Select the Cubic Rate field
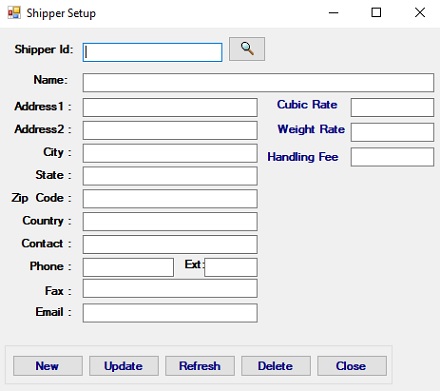 (392, 107)
